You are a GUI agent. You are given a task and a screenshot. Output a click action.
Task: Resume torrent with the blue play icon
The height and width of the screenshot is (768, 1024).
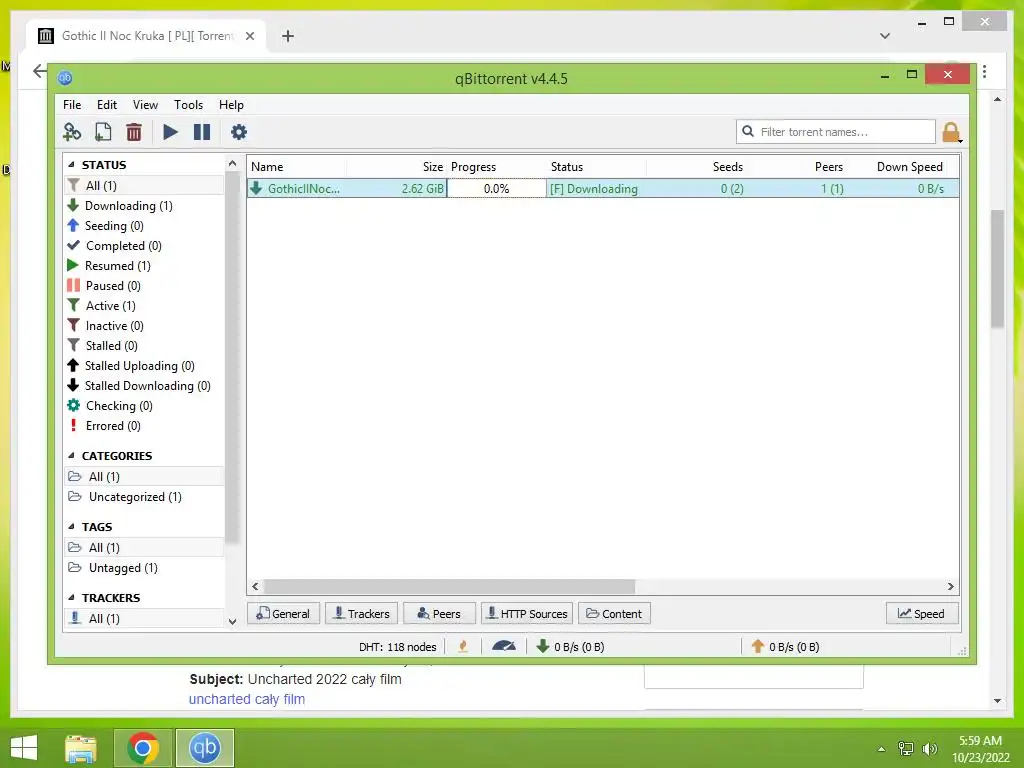(x=170, y=132)
